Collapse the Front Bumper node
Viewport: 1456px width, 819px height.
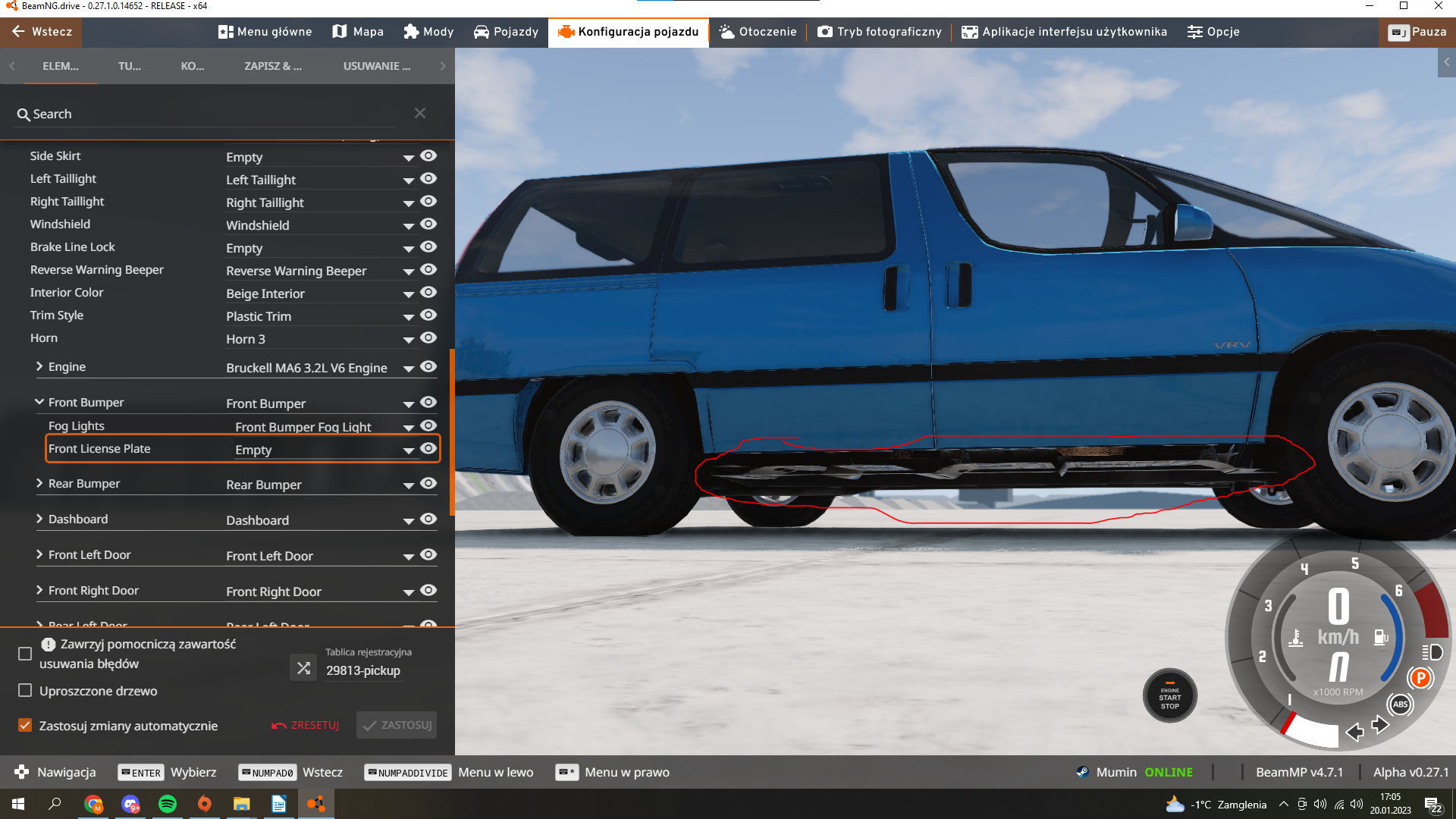39,402
